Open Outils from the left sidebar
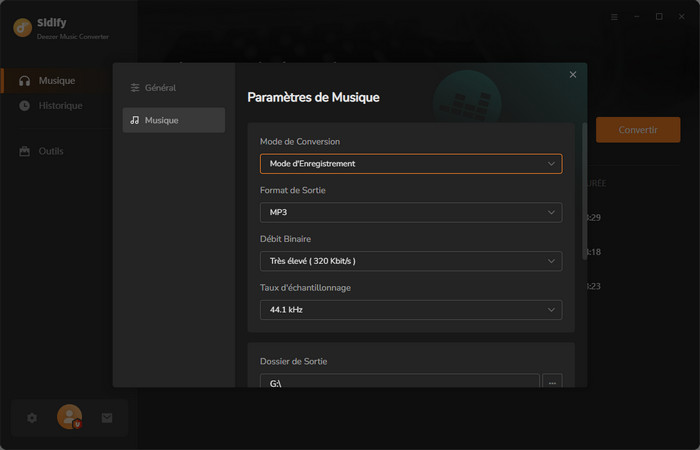The width and height of the screenshot is (700, 450). [x=51, y=151]
